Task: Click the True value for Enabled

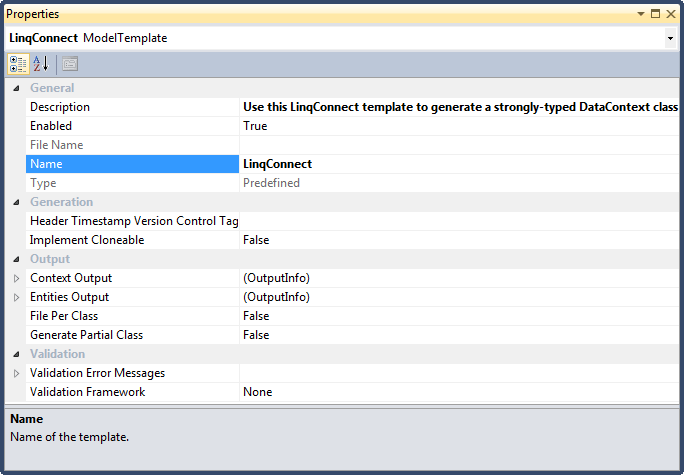Action: (255, 126)
